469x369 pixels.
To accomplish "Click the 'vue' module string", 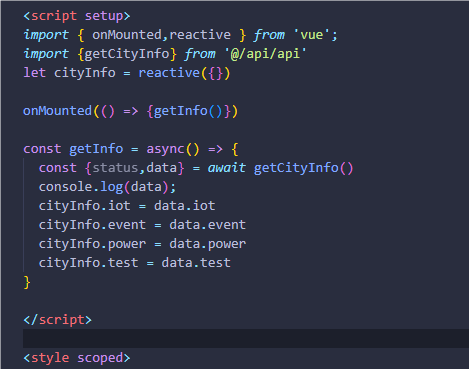I will (312, 35).
